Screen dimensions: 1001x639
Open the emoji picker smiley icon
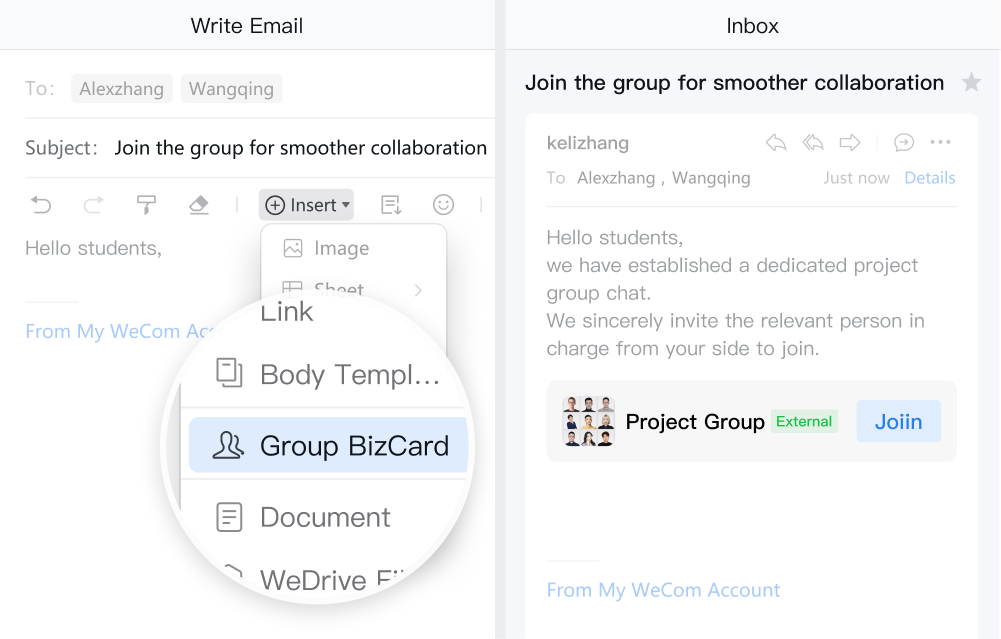[443, 205]
